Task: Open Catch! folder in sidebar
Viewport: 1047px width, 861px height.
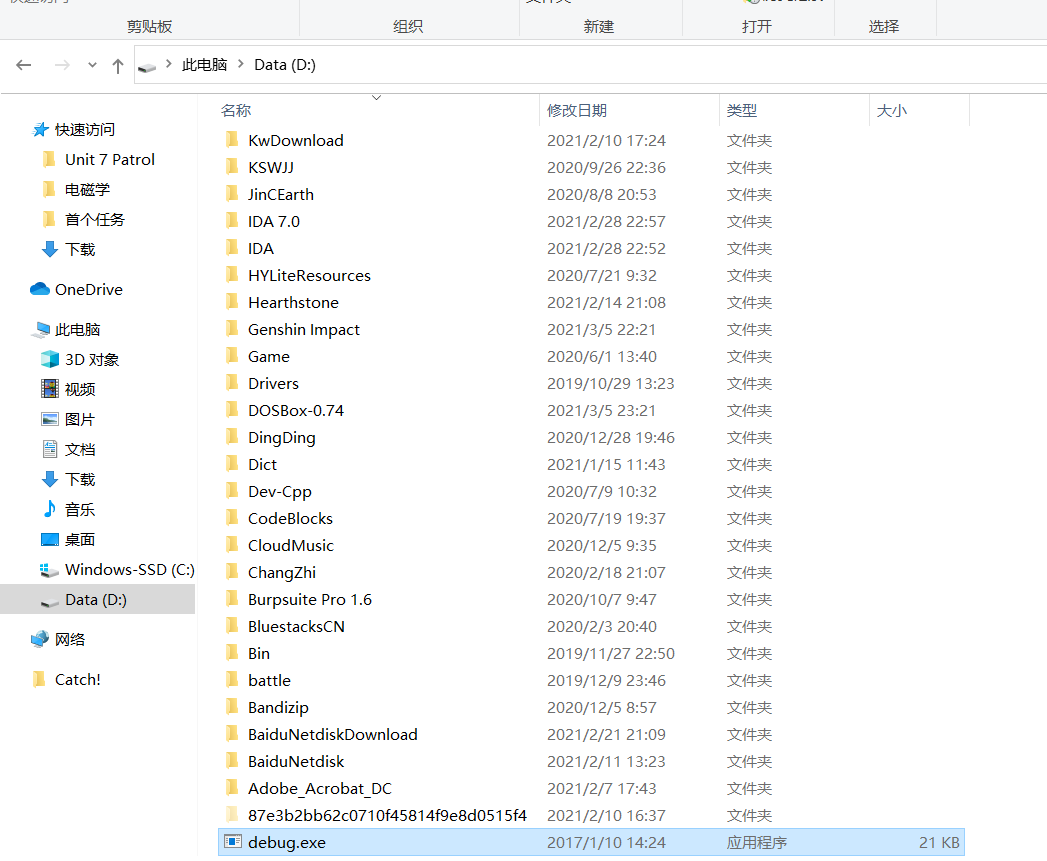Action: coord(77,679)
